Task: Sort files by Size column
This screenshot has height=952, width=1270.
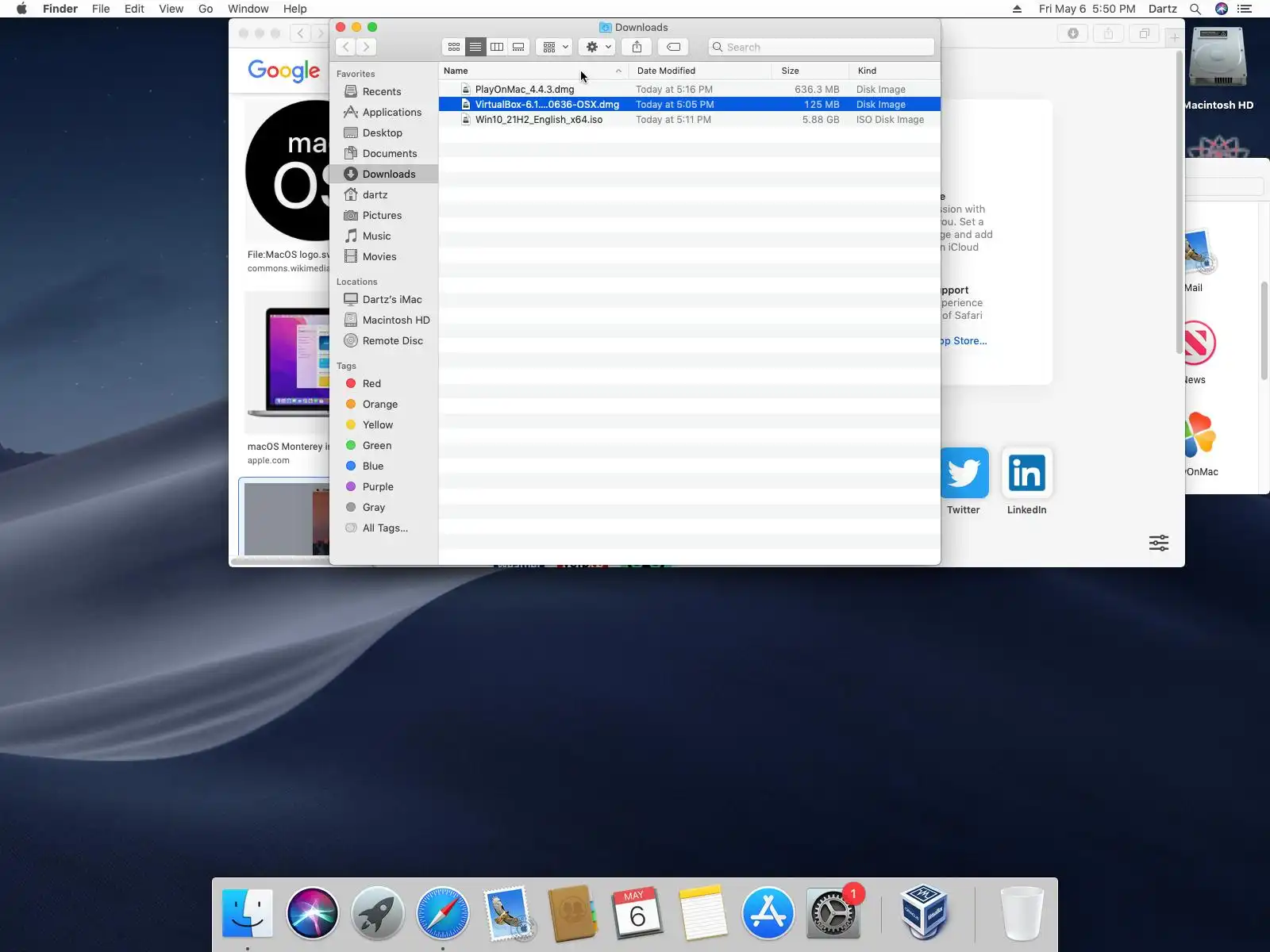Action: pos(810,71)
